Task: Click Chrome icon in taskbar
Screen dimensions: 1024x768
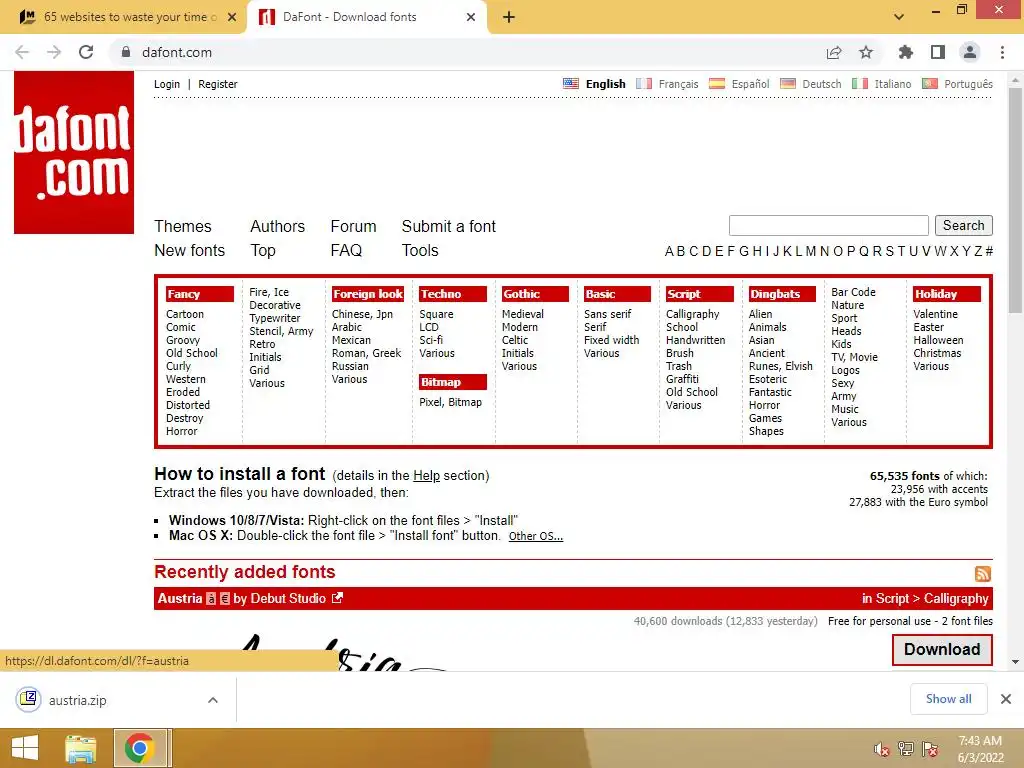Action: coord(139,748)
